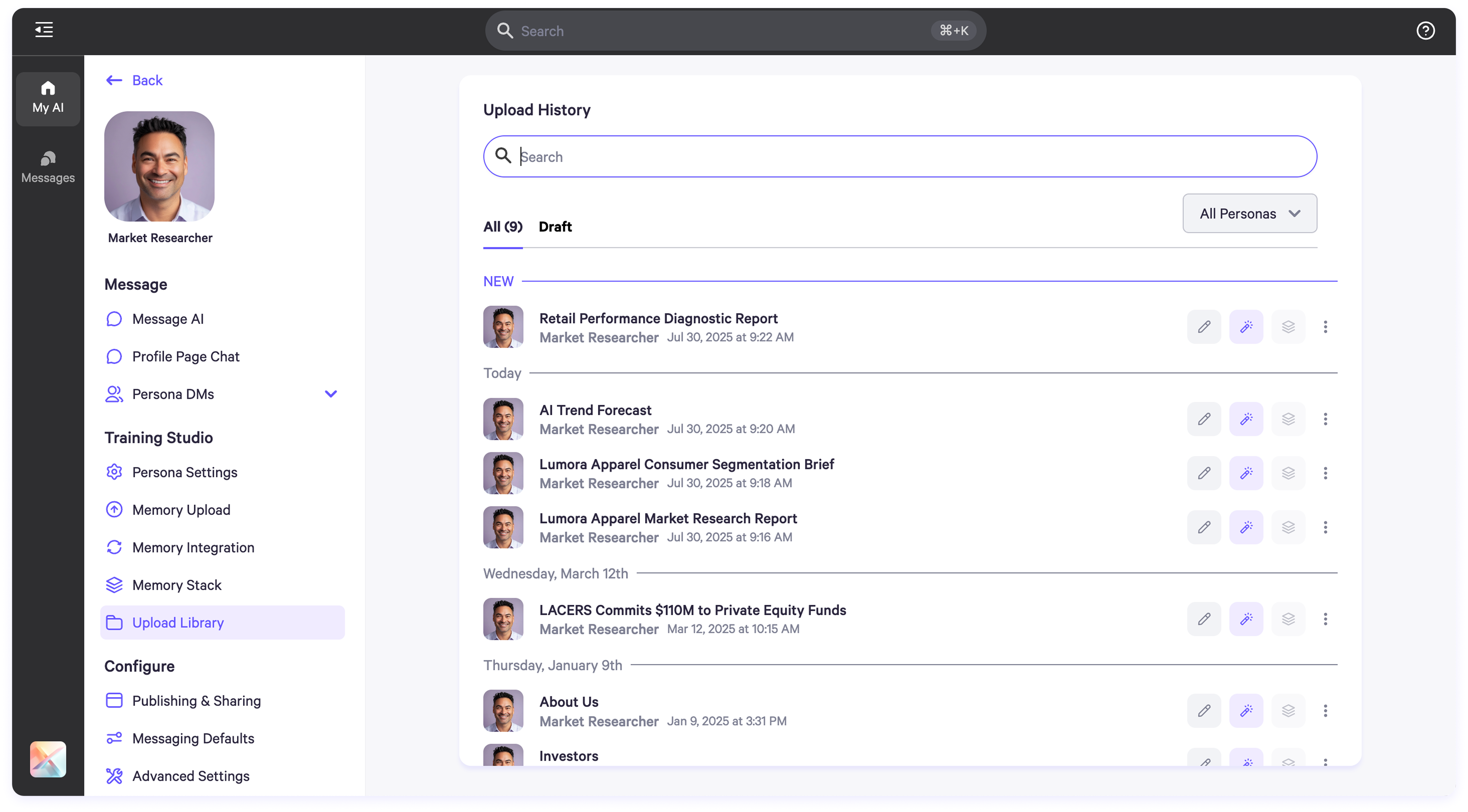Image resolution: width=1468 pixels, height=812 pixels.
Task: Open Publishing & Sharing settings
Action: 196,700
